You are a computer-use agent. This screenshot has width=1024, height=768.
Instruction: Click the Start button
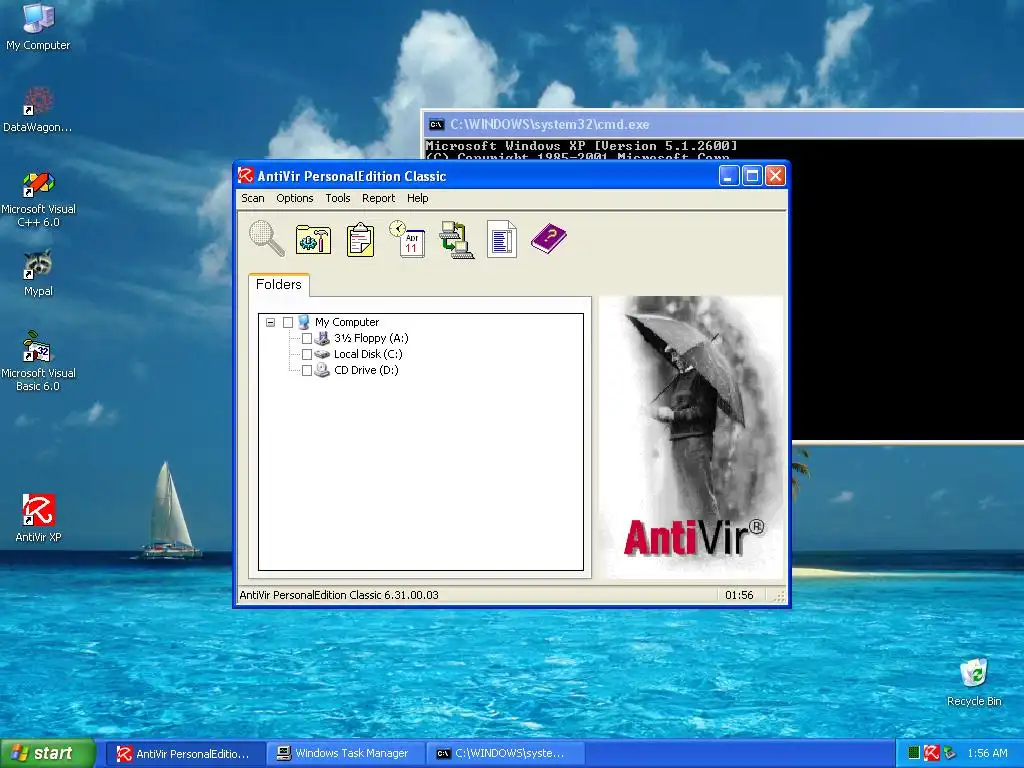click(x=48, y=753)
